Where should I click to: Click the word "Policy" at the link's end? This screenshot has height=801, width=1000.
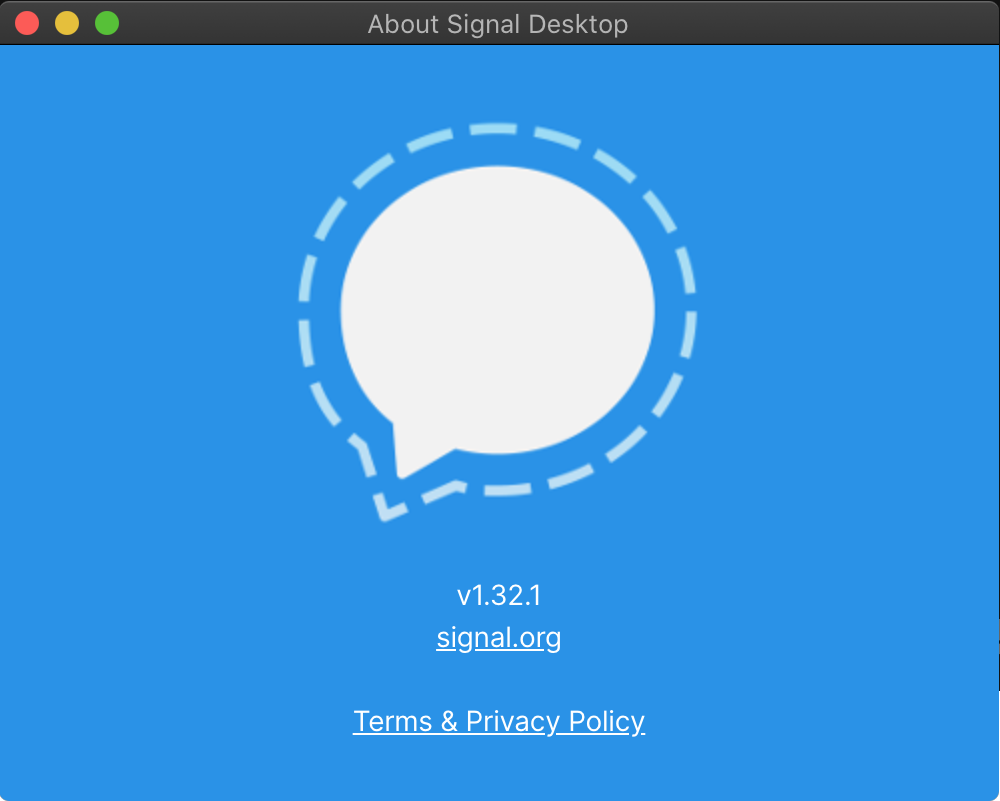pos(607,721)
